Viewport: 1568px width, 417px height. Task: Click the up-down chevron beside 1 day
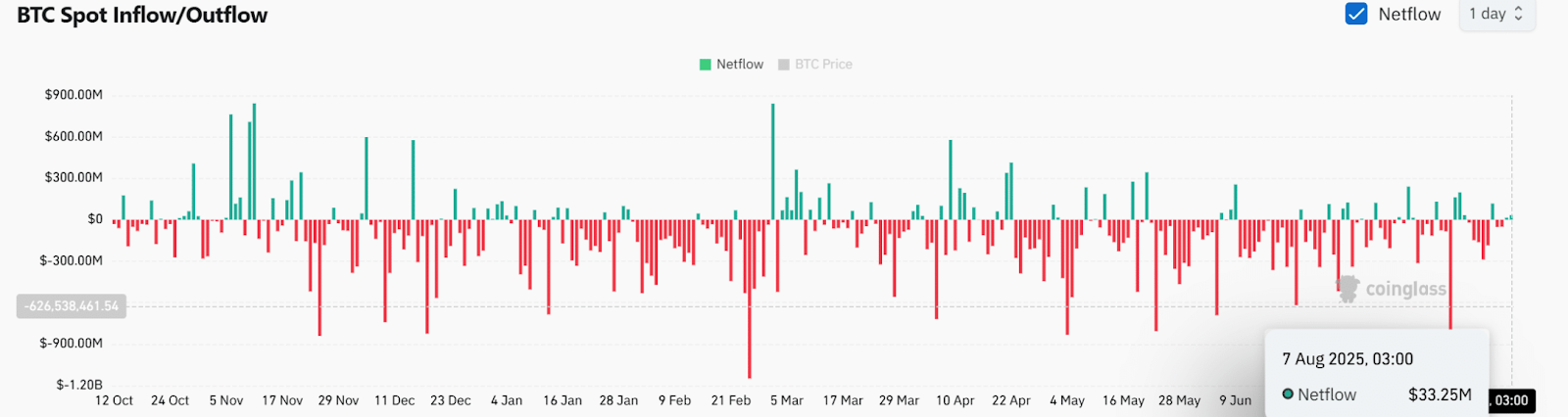point(1518,14)
